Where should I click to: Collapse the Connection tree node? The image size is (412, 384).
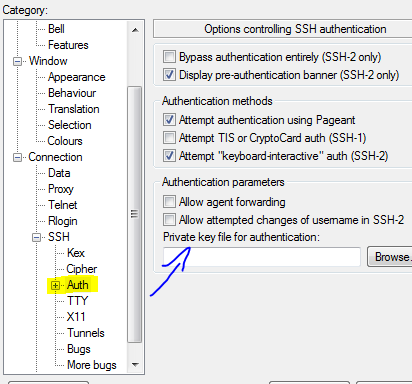(x=17, y=158)
